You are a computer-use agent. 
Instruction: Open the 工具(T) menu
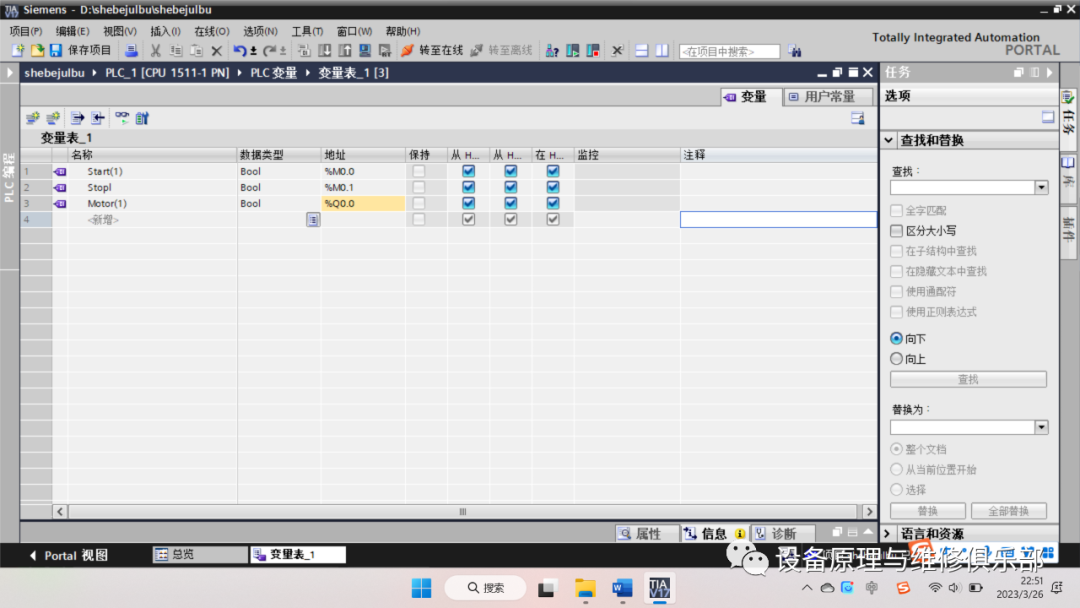point(306,31)
